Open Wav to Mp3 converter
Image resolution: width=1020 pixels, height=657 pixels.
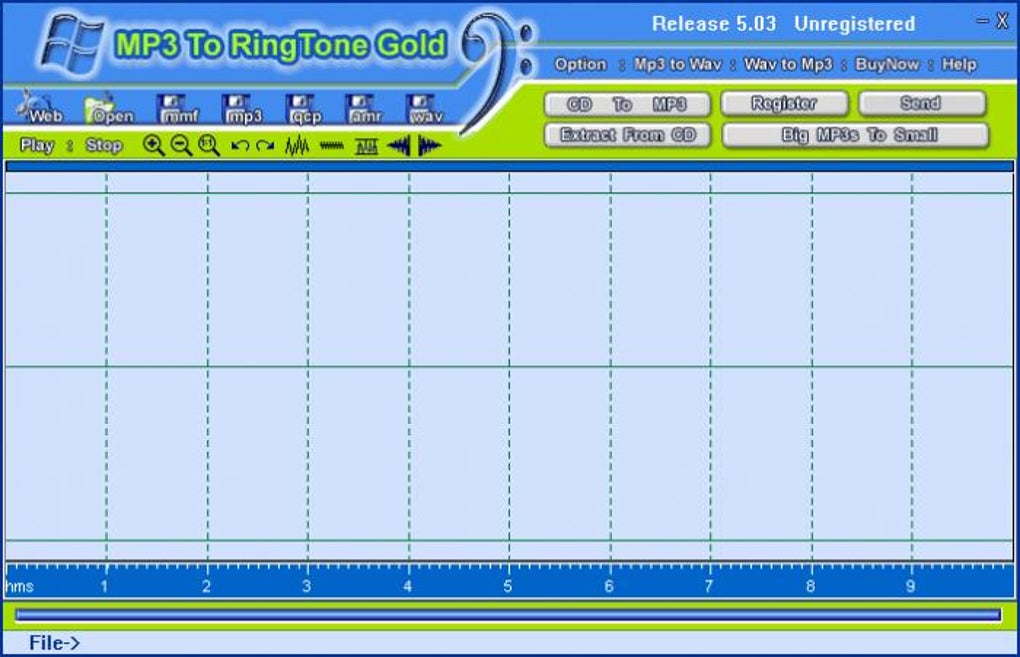[x=788, y=64]
